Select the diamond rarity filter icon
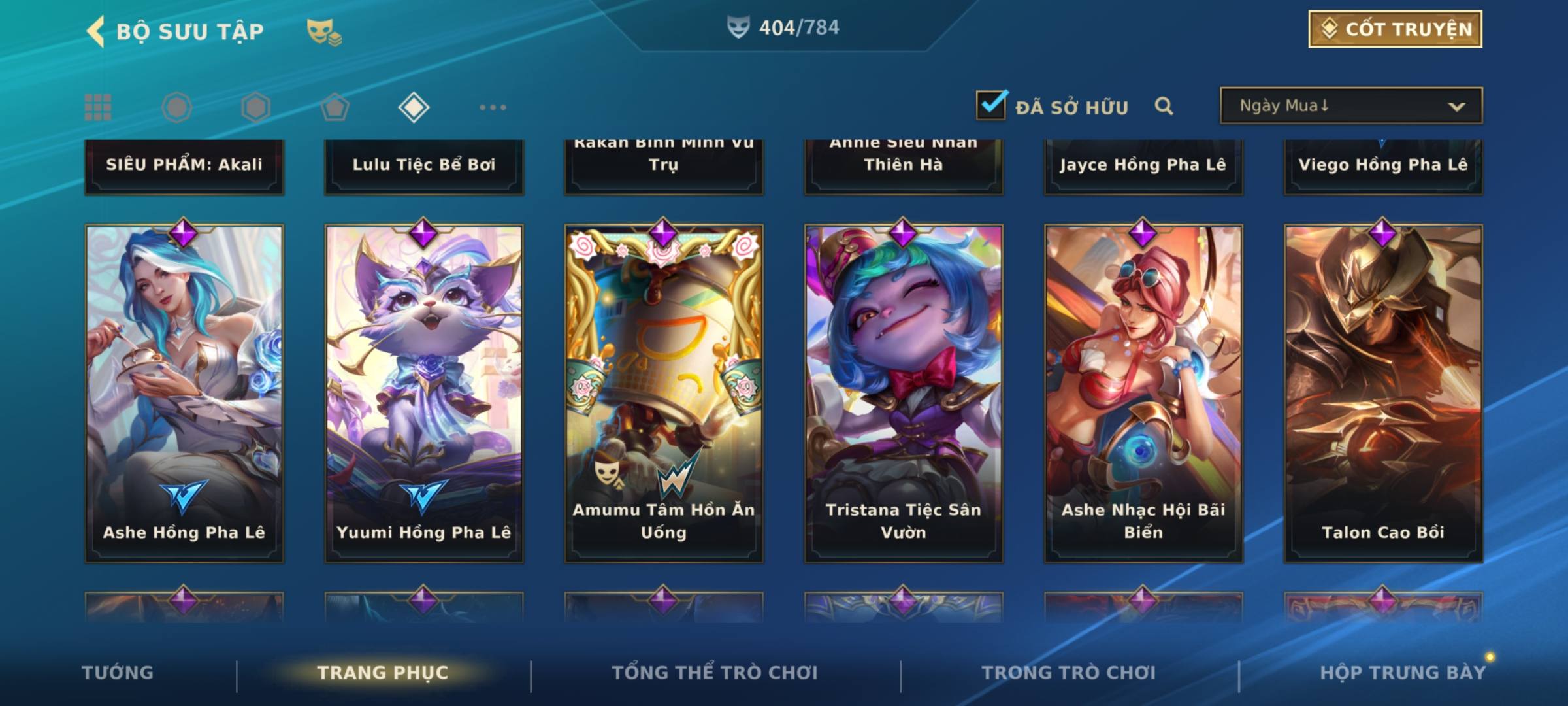 tap(414, 107)
